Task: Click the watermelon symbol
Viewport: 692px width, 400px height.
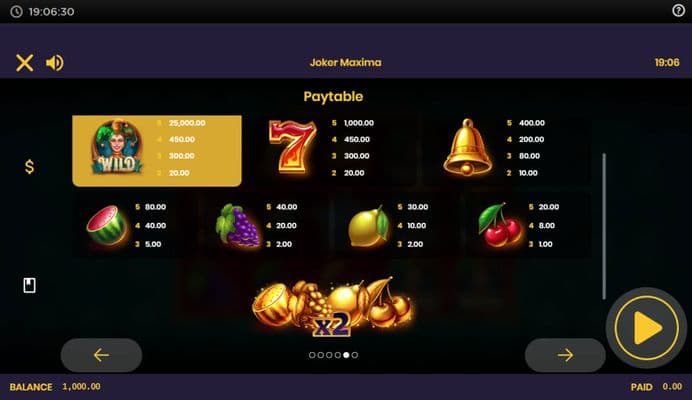Action: pyautogui.click(x=107, y=225)
